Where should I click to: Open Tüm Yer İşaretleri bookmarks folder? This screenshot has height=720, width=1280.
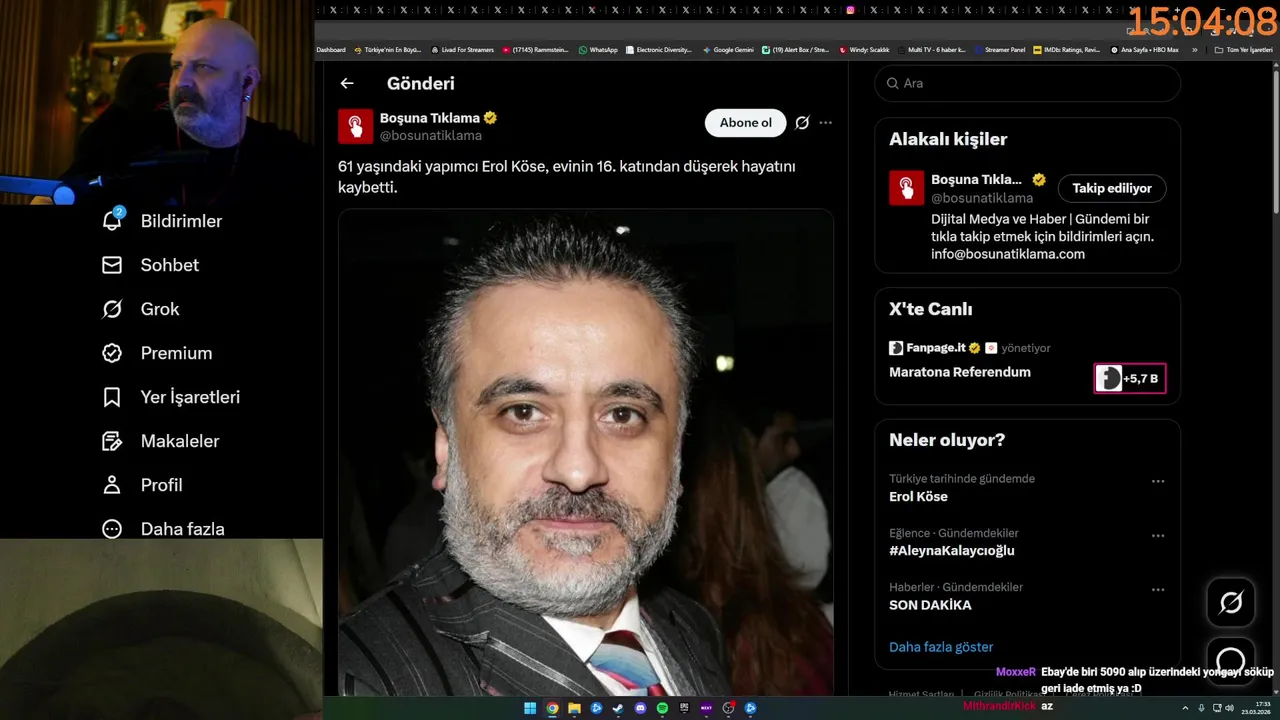tap(1243, 49)
